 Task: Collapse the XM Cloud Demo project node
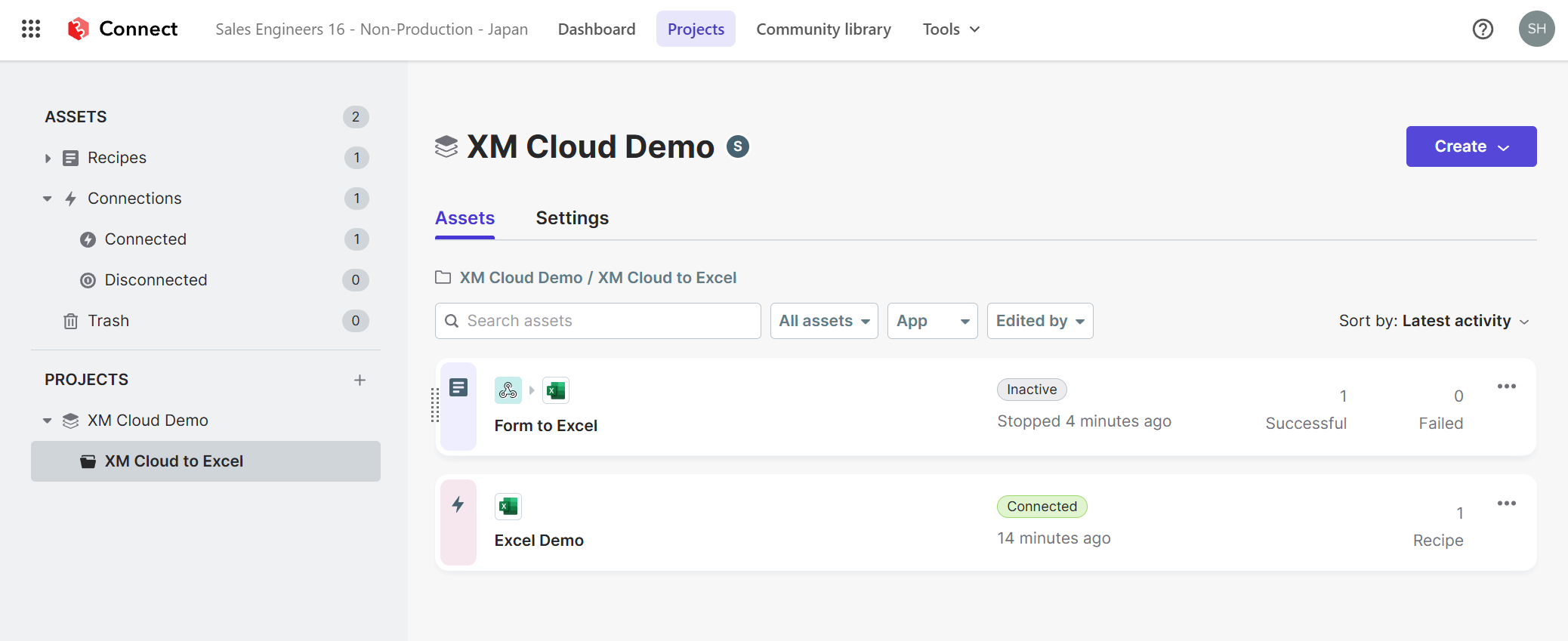coord(48,421)
